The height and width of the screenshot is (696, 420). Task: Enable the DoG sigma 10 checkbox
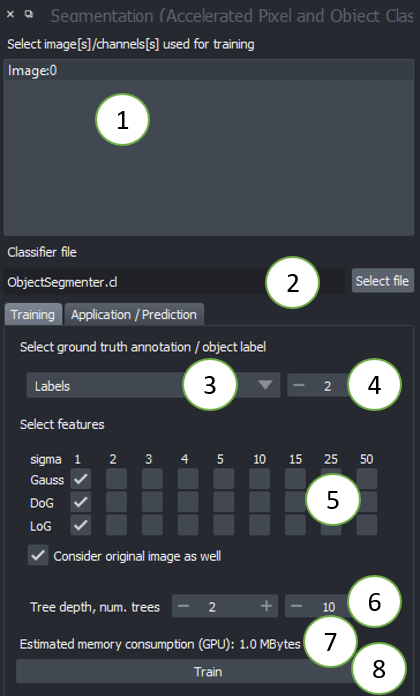[x=259, y=502]
